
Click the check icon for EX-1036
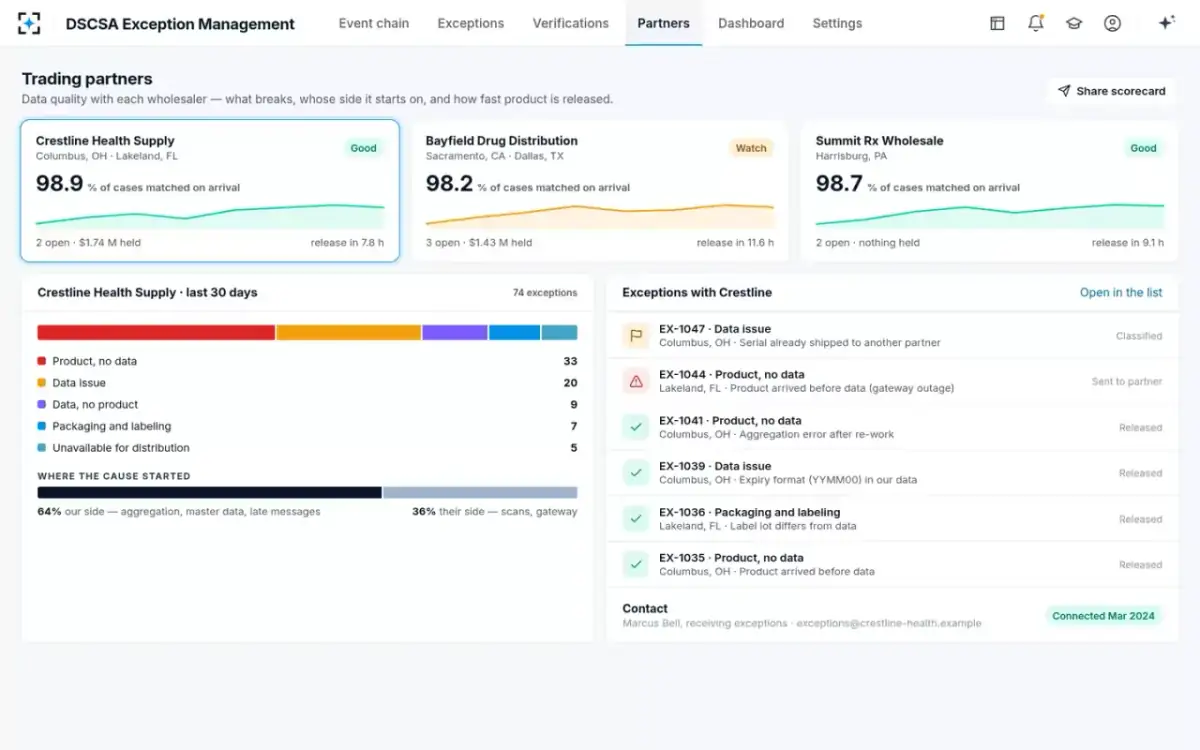tap(636, 519)
